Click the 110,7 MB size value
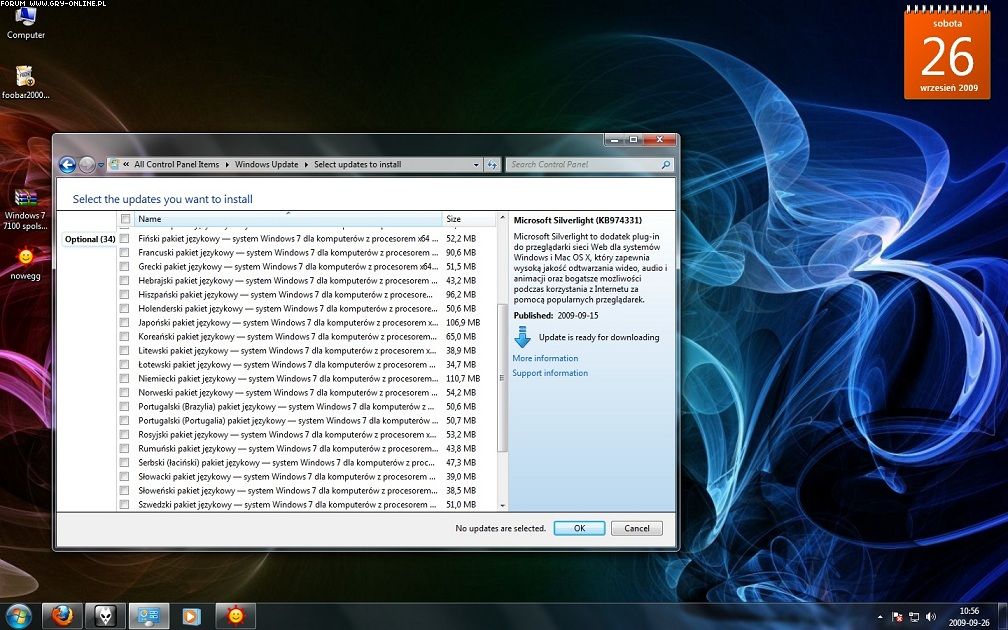The image size is (1008, 630). point(463,379)
